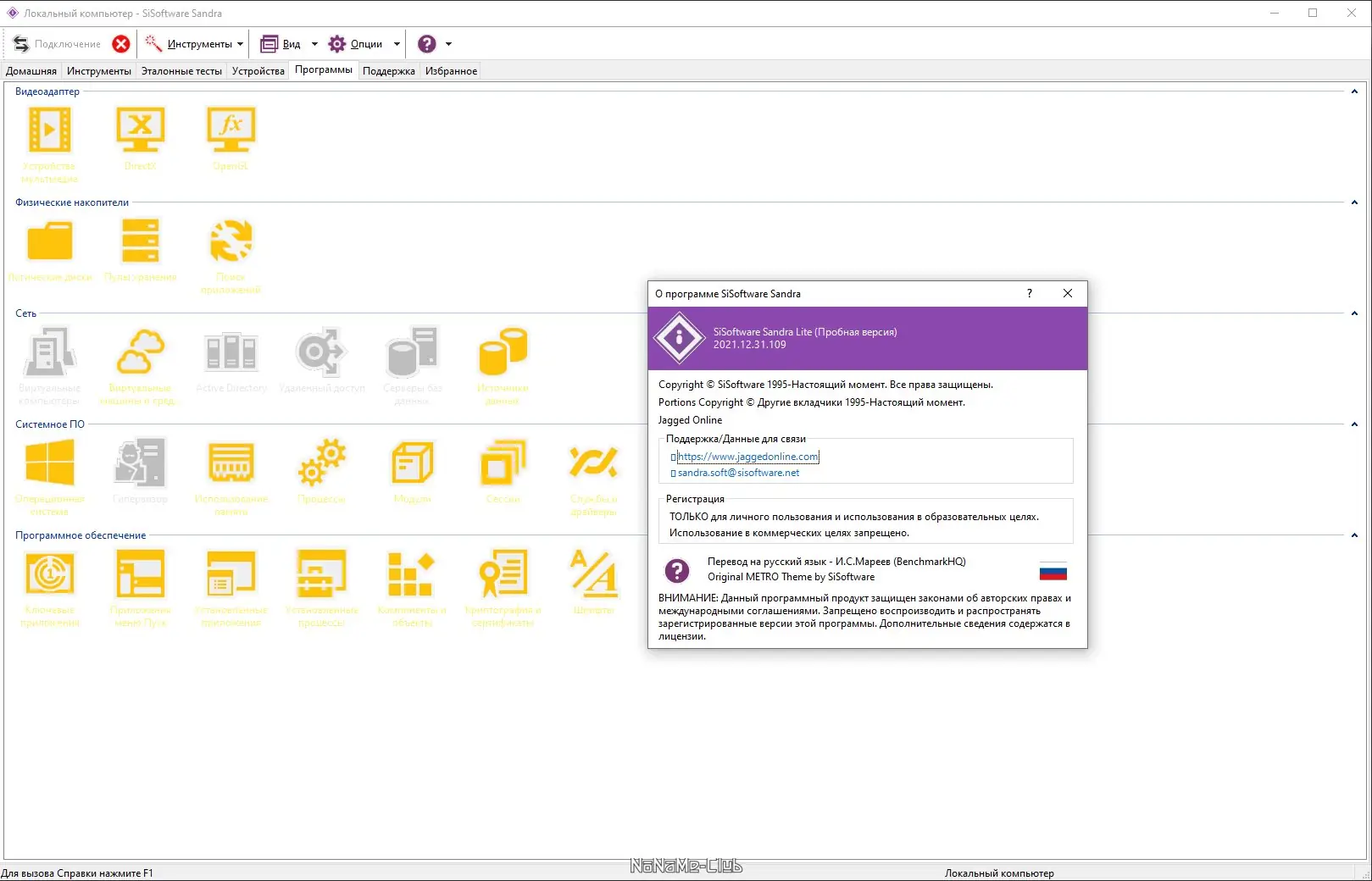Open the Операционная система Windows icon
Image resolution: width=1372 pixels, height=881 pixels.
point(50,463)
